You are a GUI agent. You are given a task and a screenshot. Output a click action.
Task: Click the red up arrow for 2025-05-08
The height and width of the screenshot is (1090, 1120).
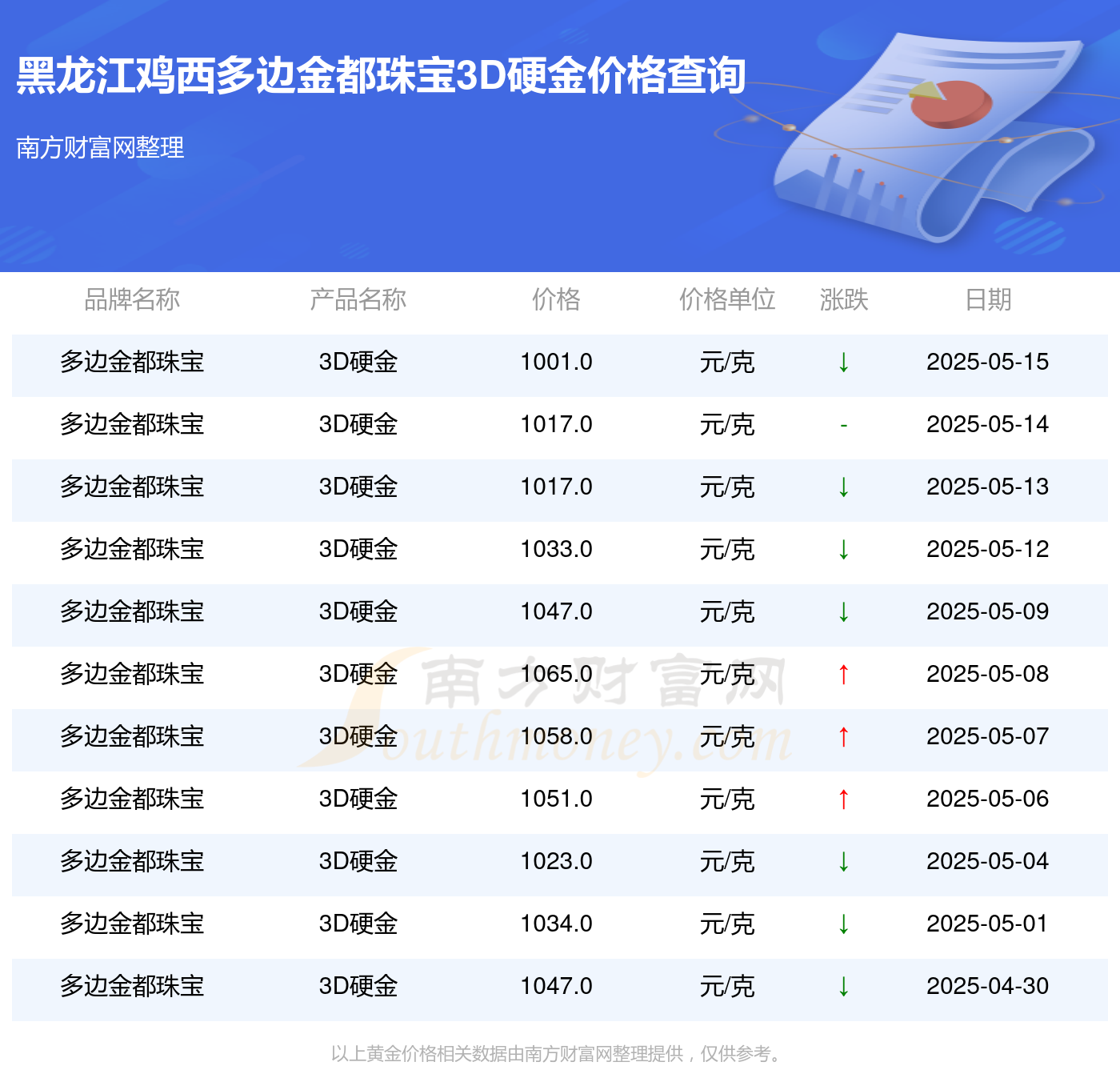pos(843,675)
